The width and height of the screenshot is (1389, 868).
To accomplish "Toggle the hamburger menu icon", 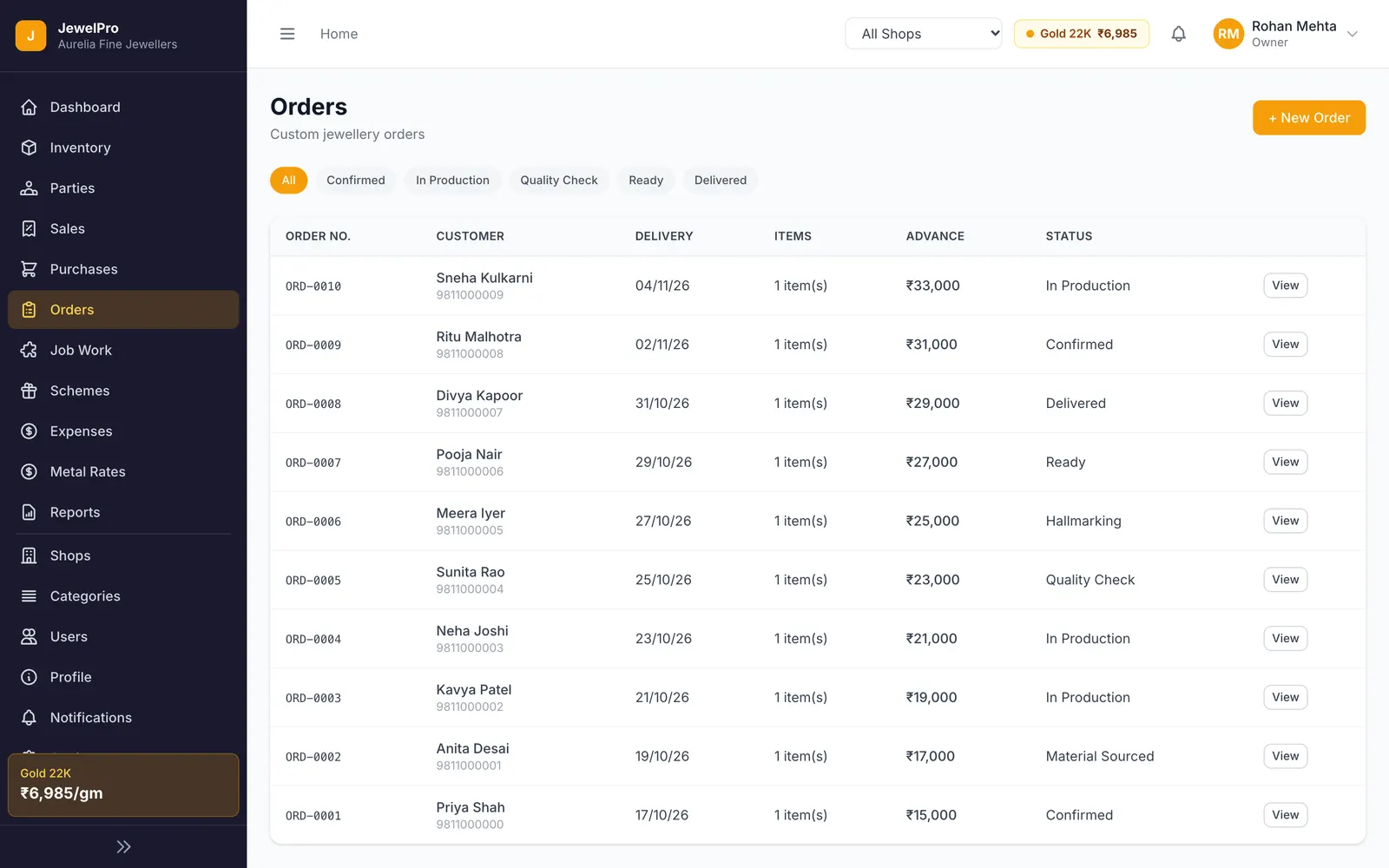I will [x=287, y=34].
